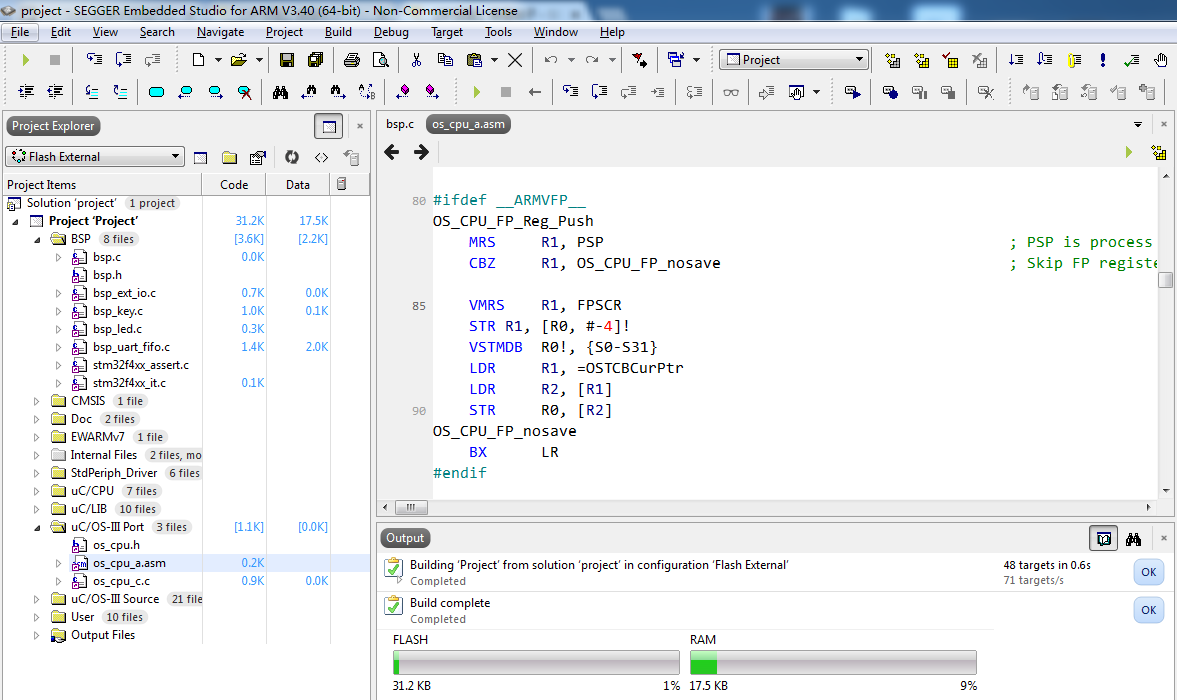1177x700 pixels.
Task: Click the editor Forward navigation arrow
Action: click(x=421, y=152)
